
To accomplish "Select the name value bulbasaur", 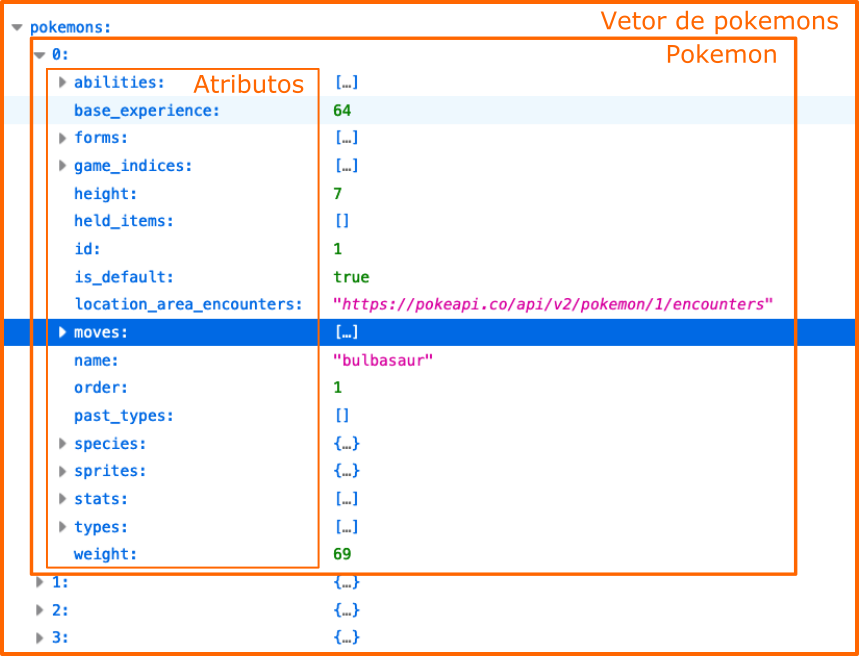I will (376, 360).
